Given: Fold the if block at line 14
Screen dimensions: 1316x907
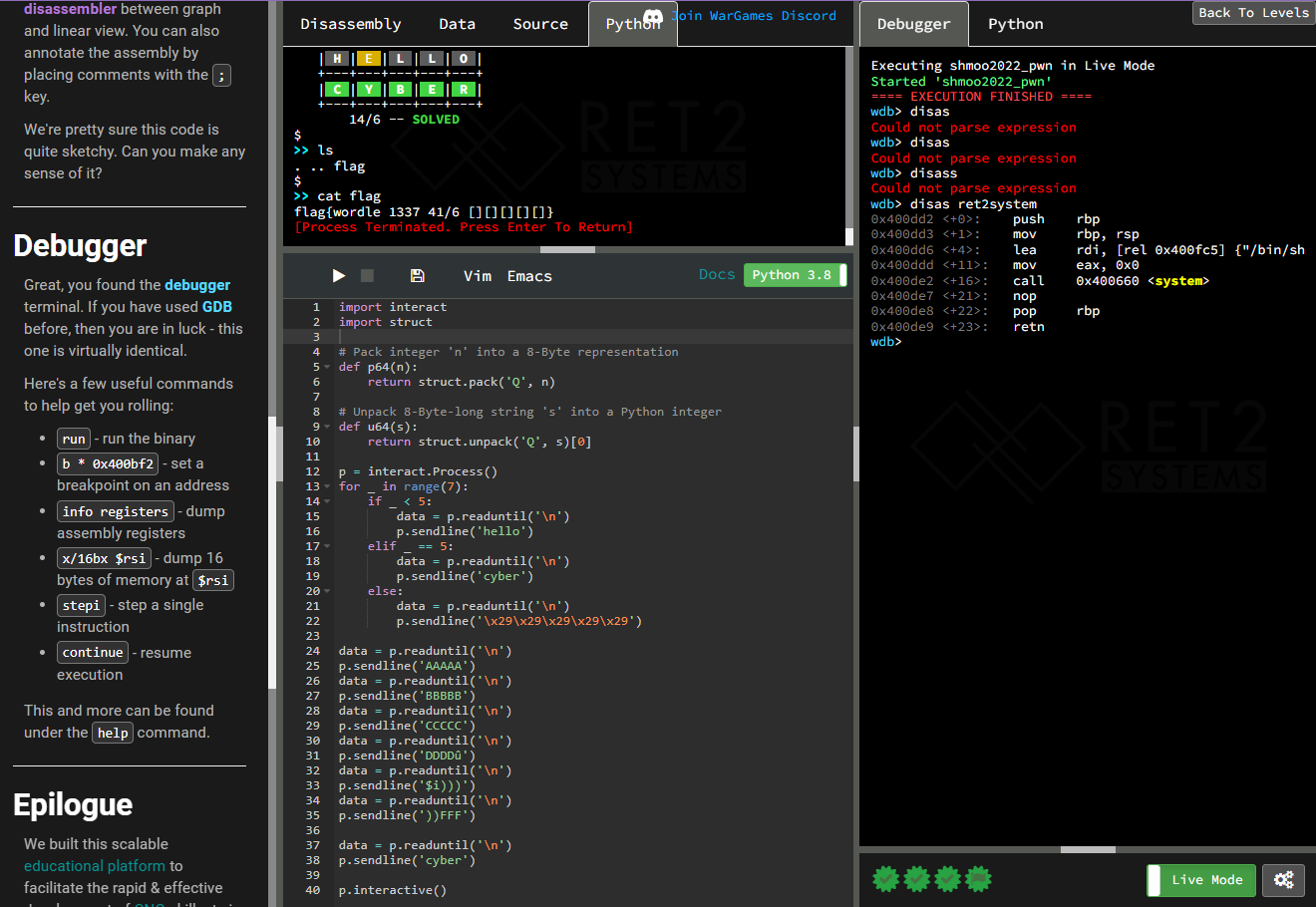Looking at the screenshot, I should click(327, 501).
